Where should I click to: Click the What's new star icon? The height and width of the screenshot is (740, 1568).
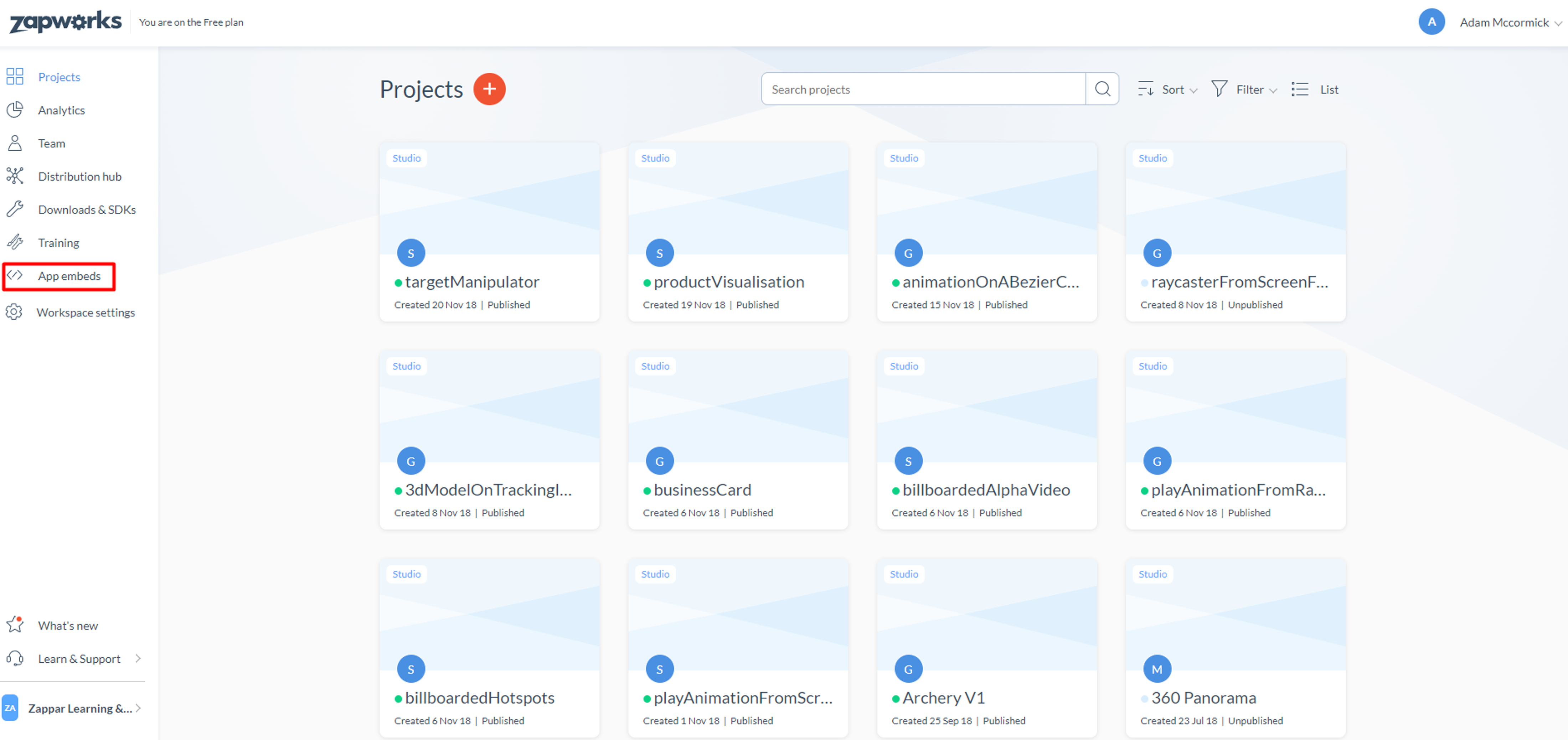coord(15,625)
